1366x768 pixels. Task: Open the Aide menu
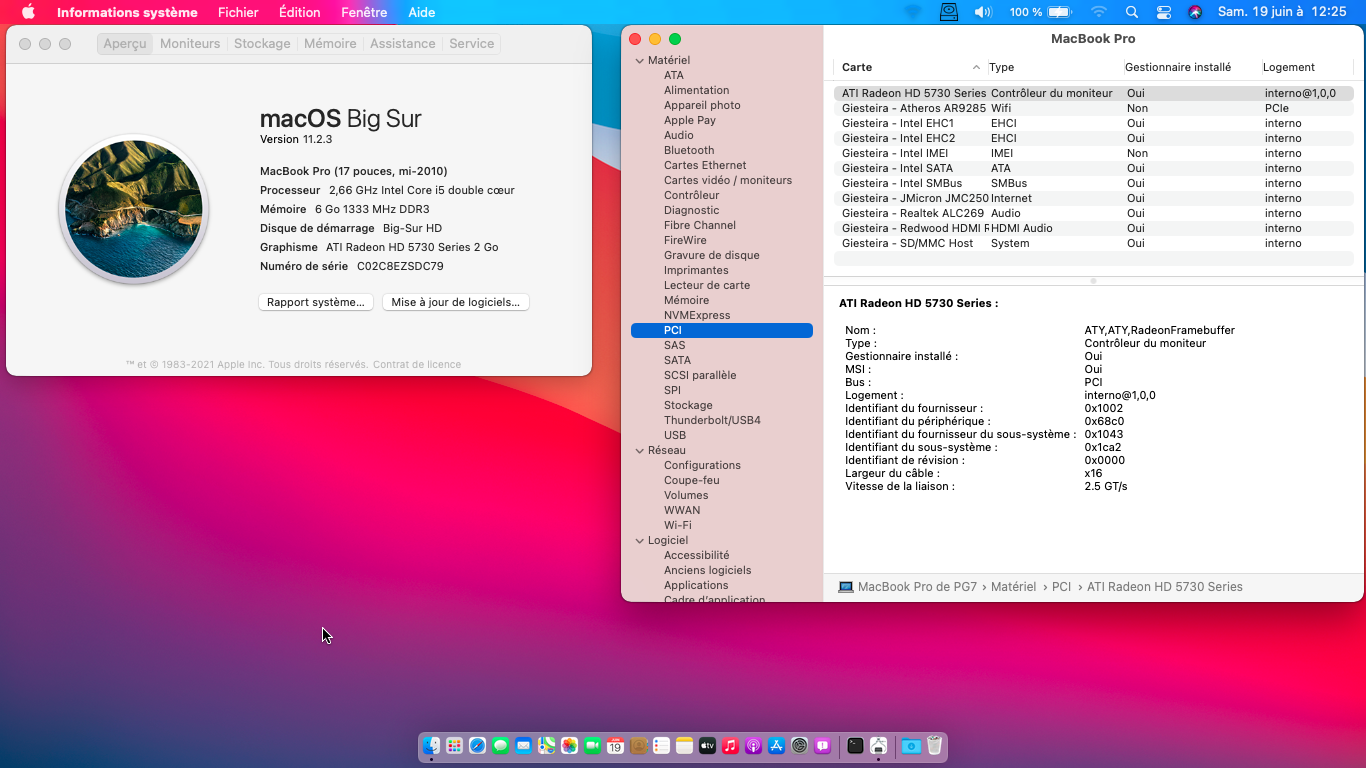click(421, 12)
